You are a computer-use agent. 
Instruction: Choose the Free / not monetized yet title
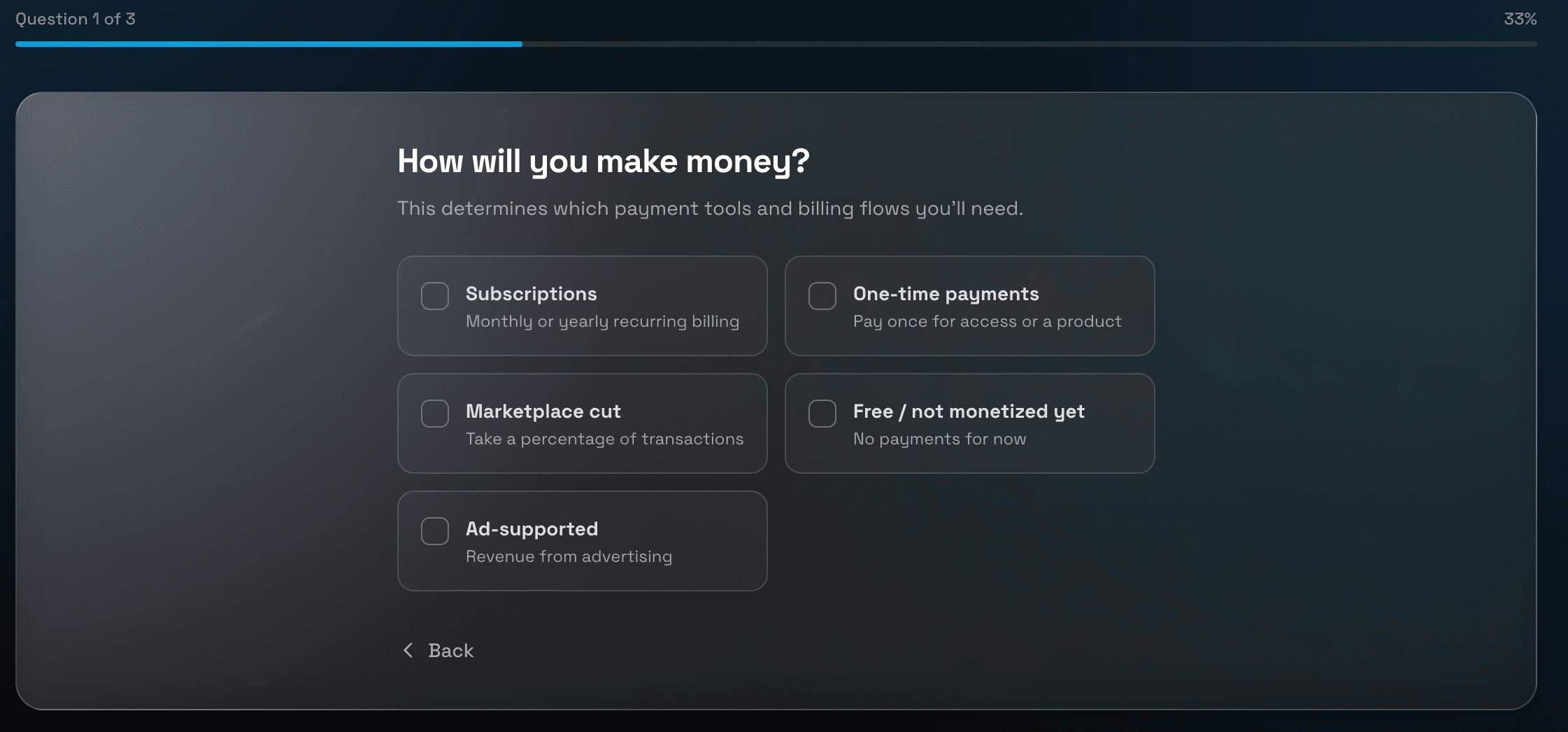coord(969,411)
